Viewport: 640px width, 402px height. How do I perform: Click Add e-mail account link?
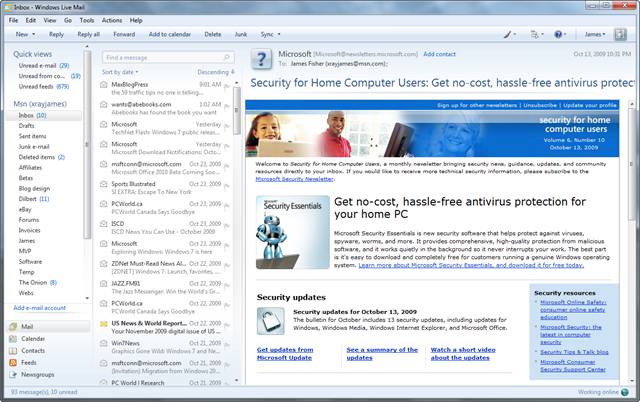pos(40,308)
